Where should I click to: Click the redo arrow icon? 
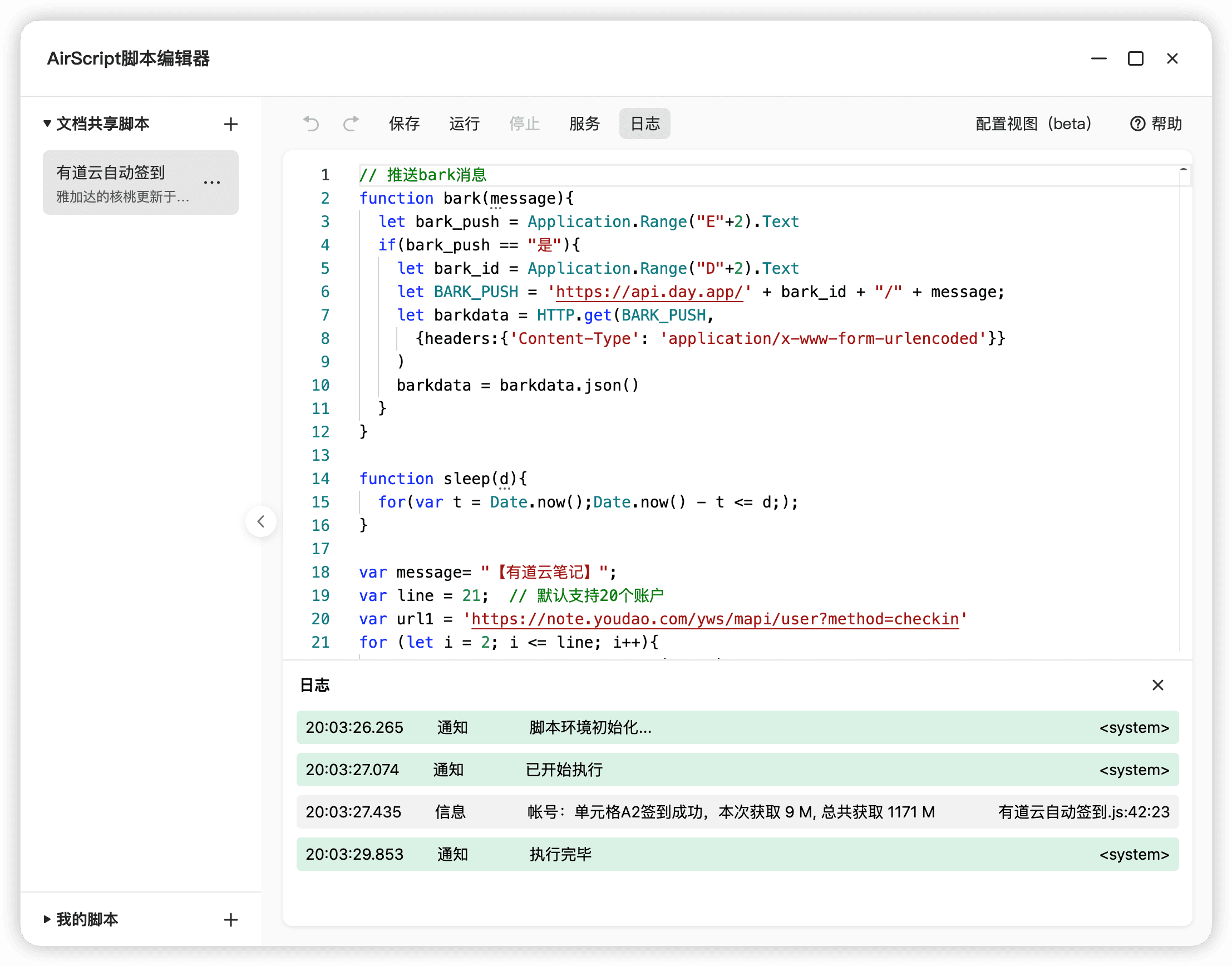coord(351,124)
